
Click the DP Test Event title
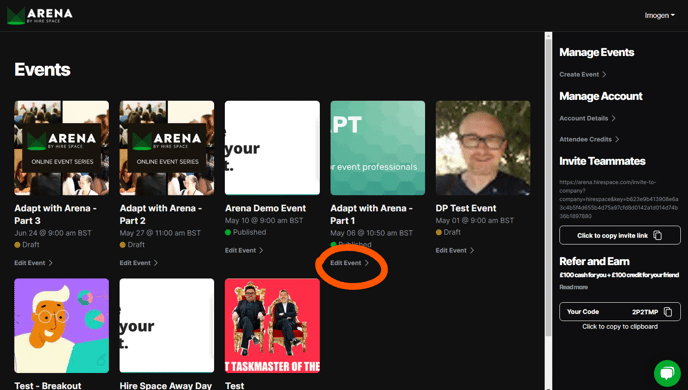(x=466, y=208)
